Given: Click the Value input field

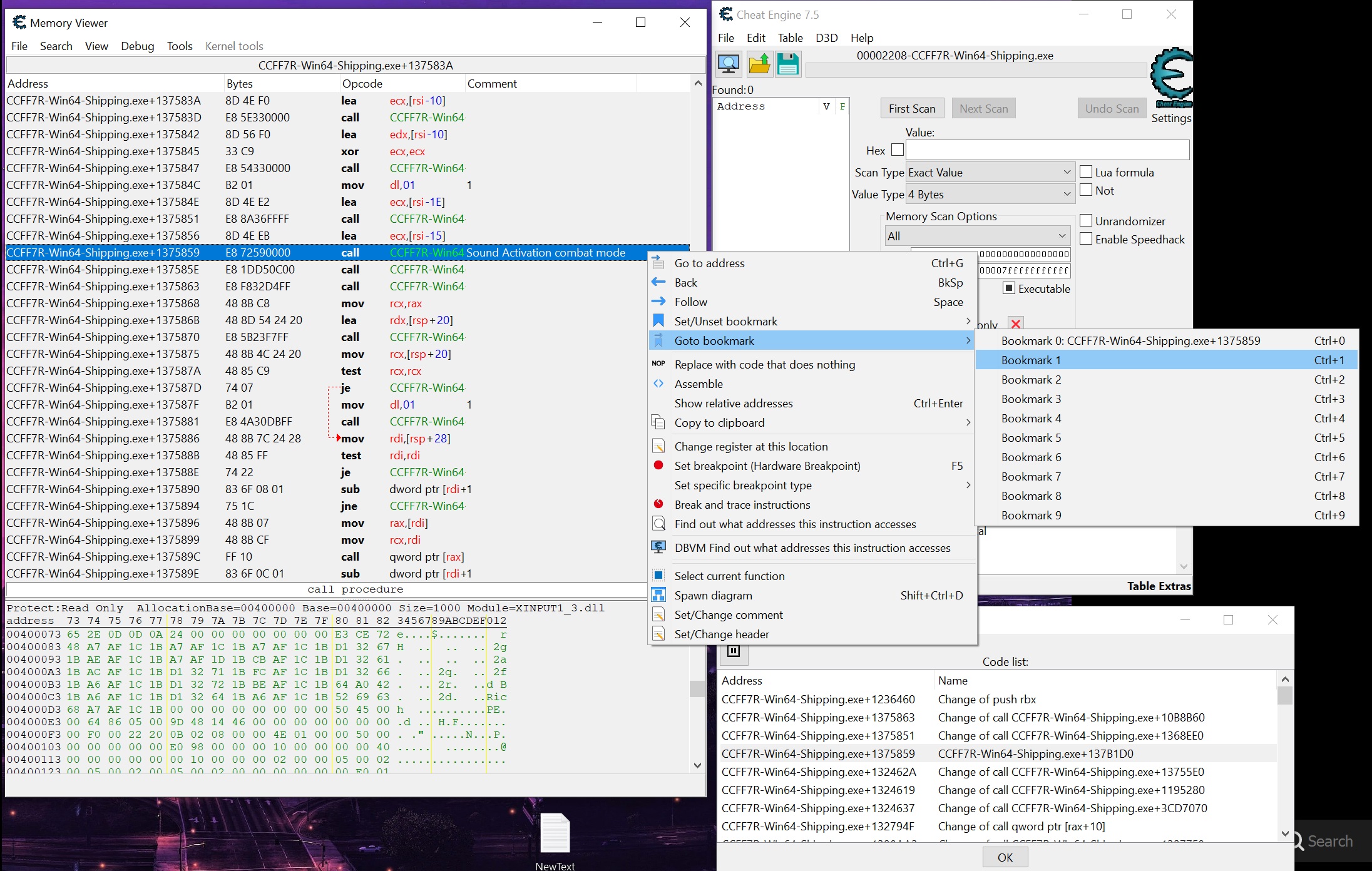Looking at the screenshot, I should click(1047, 150).
